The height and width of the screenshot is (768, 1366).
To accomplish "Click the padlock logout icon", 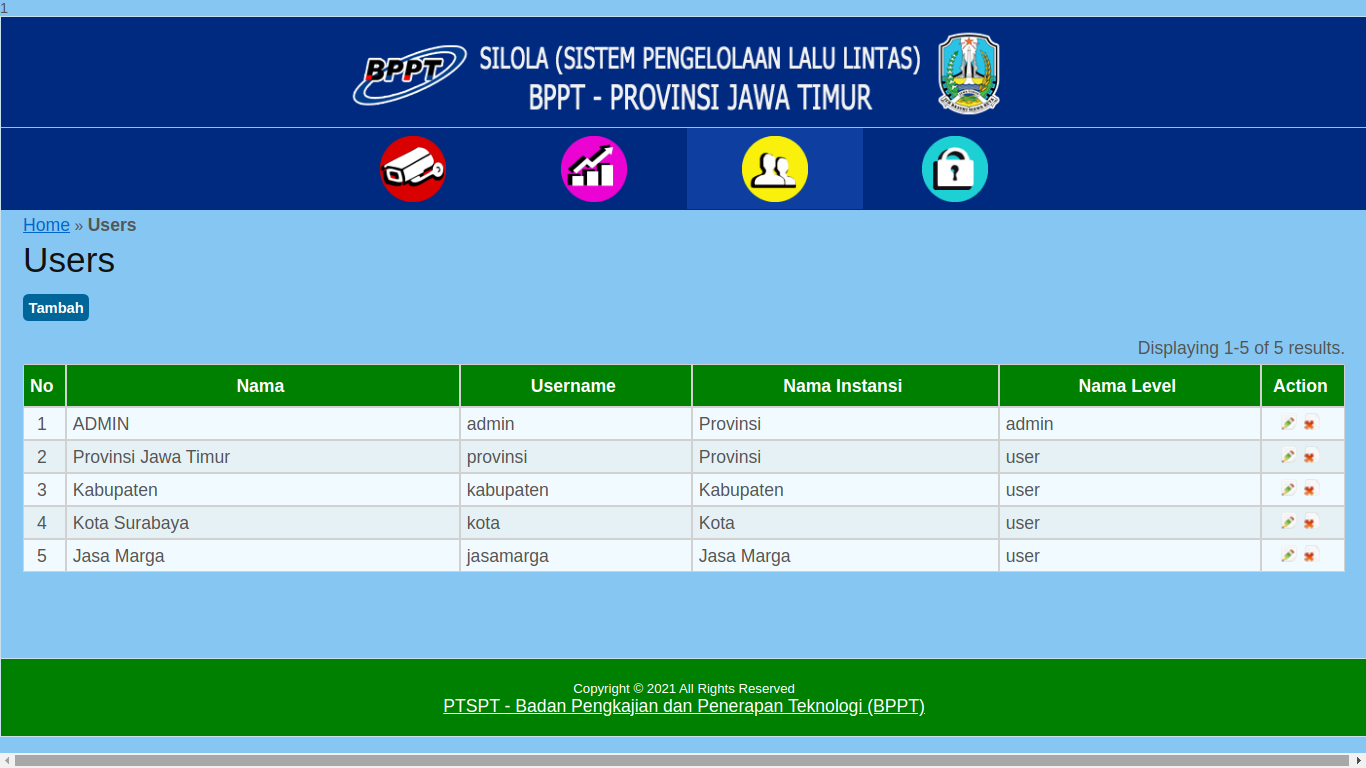I will click(x=955, y=169).
